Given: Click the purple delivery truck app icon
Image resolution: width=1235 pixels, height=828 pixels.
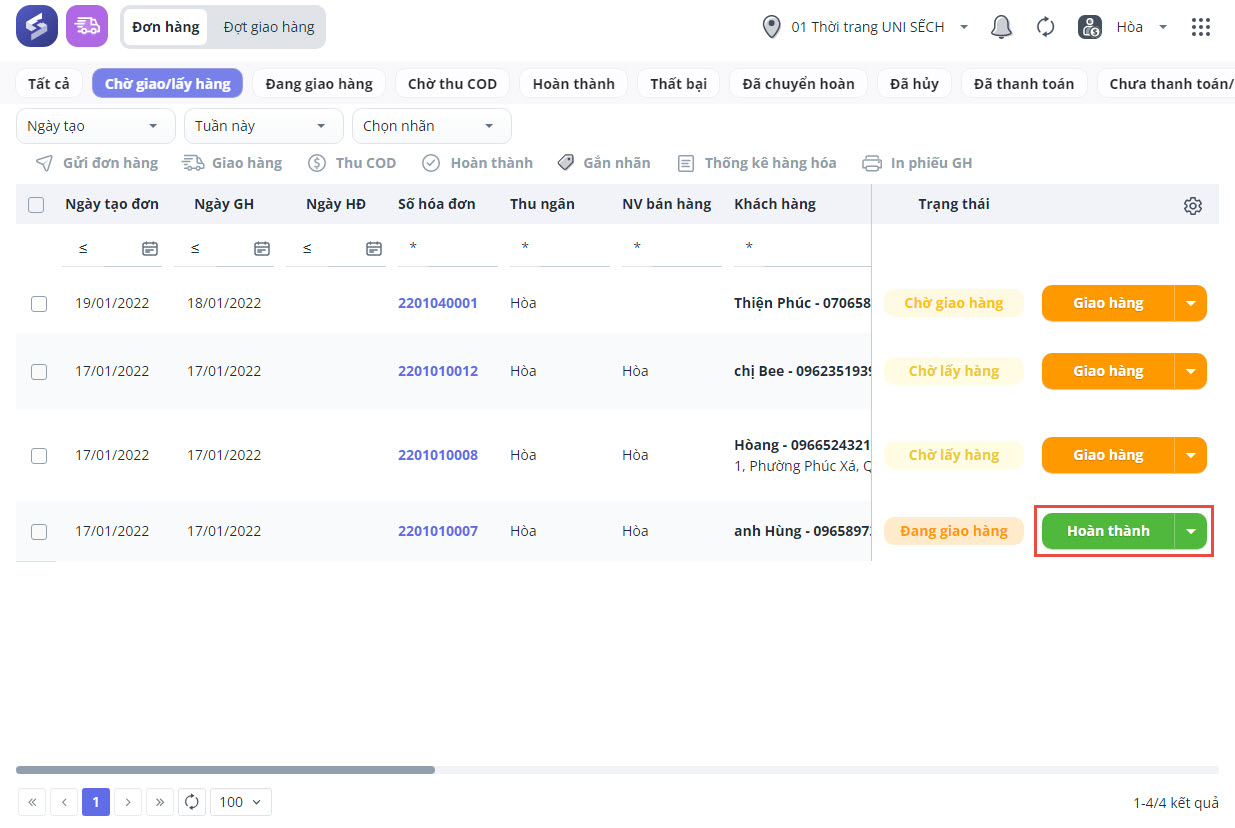Looking at the screenshot, I should (x=87, y=26).
